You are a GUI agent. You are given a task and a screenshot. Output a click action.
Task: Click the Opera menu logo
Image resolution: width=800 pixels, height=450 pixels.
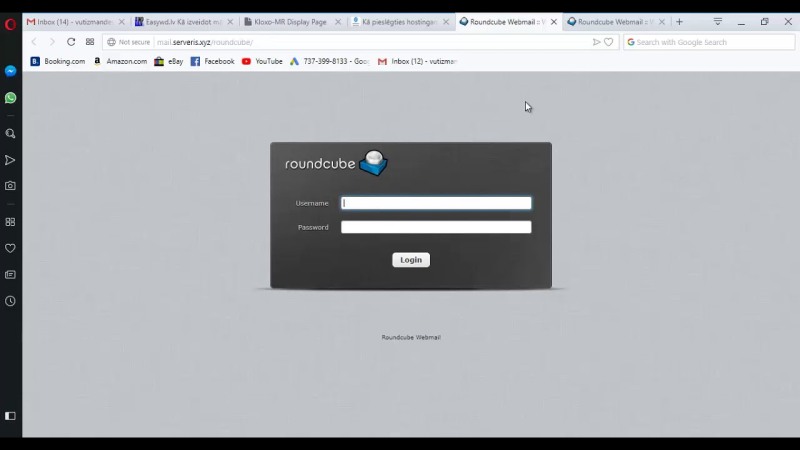click(10, 22)
